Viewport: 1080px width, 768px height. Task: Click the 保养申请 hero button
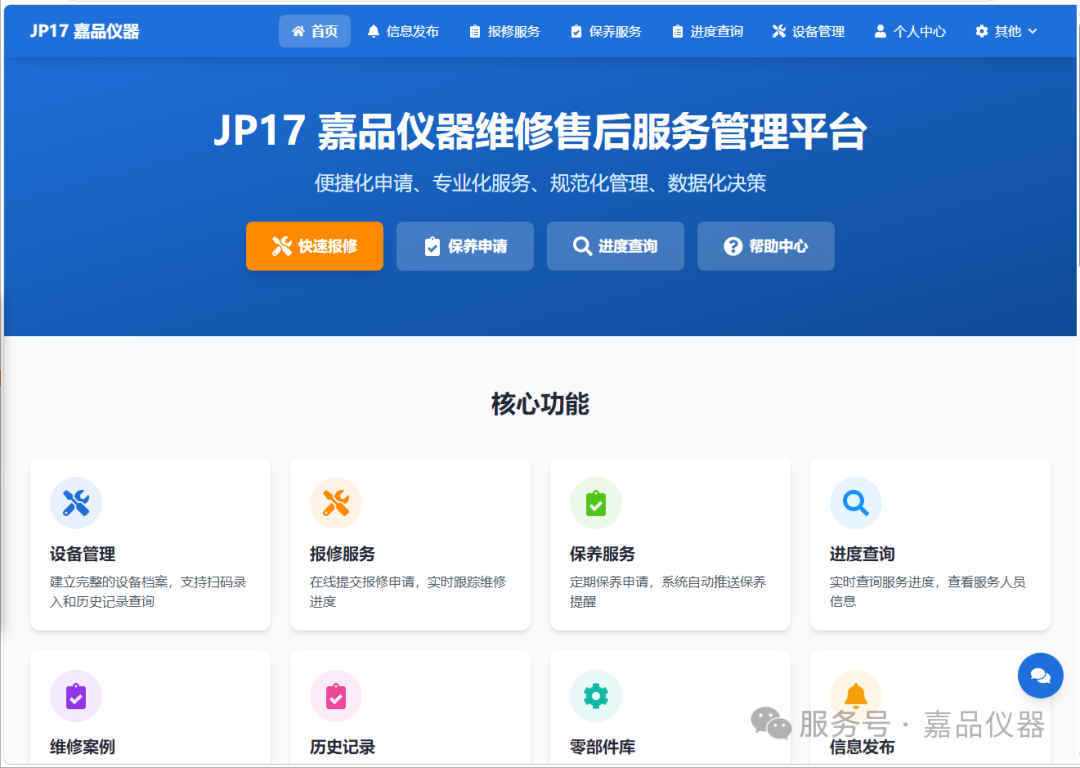465,246
